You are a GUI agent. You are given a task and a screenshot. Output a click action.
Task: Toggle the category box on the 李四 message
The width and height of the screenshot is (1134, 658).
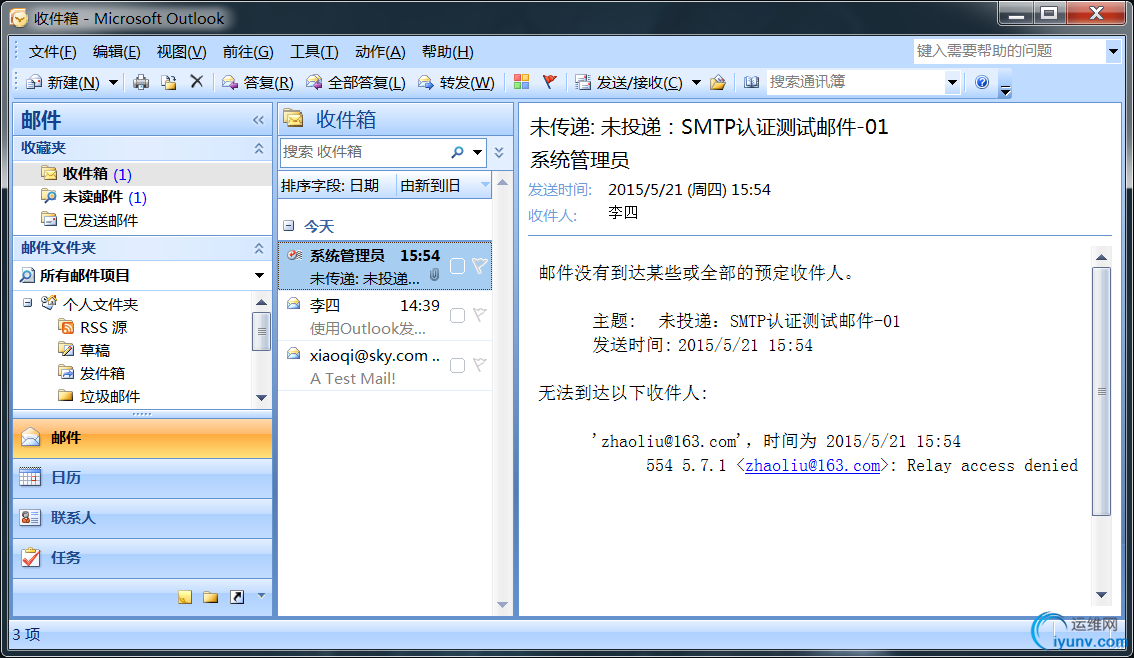(457, 315)
